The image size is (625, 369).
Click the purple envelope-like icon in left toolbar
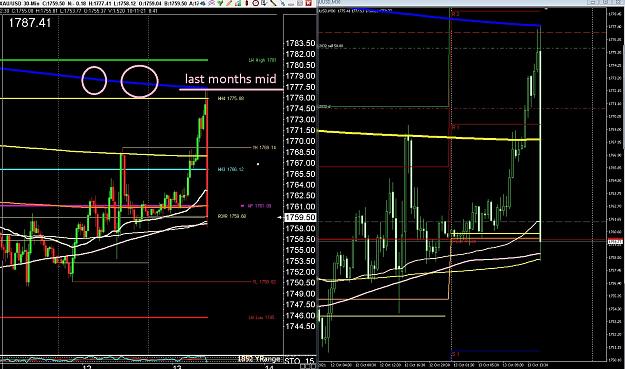click(x=212, y=3)
